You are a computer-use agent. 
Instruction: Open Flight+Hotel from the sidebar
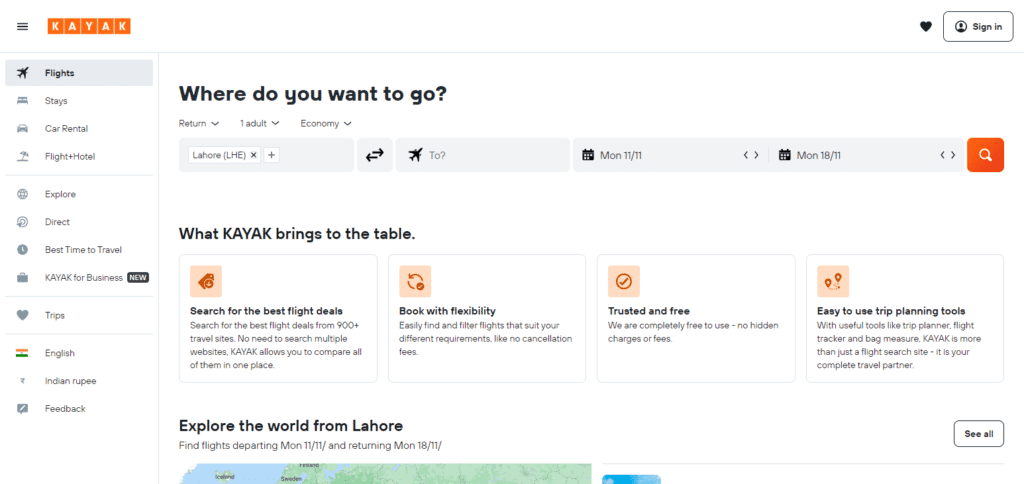point(79,157)
